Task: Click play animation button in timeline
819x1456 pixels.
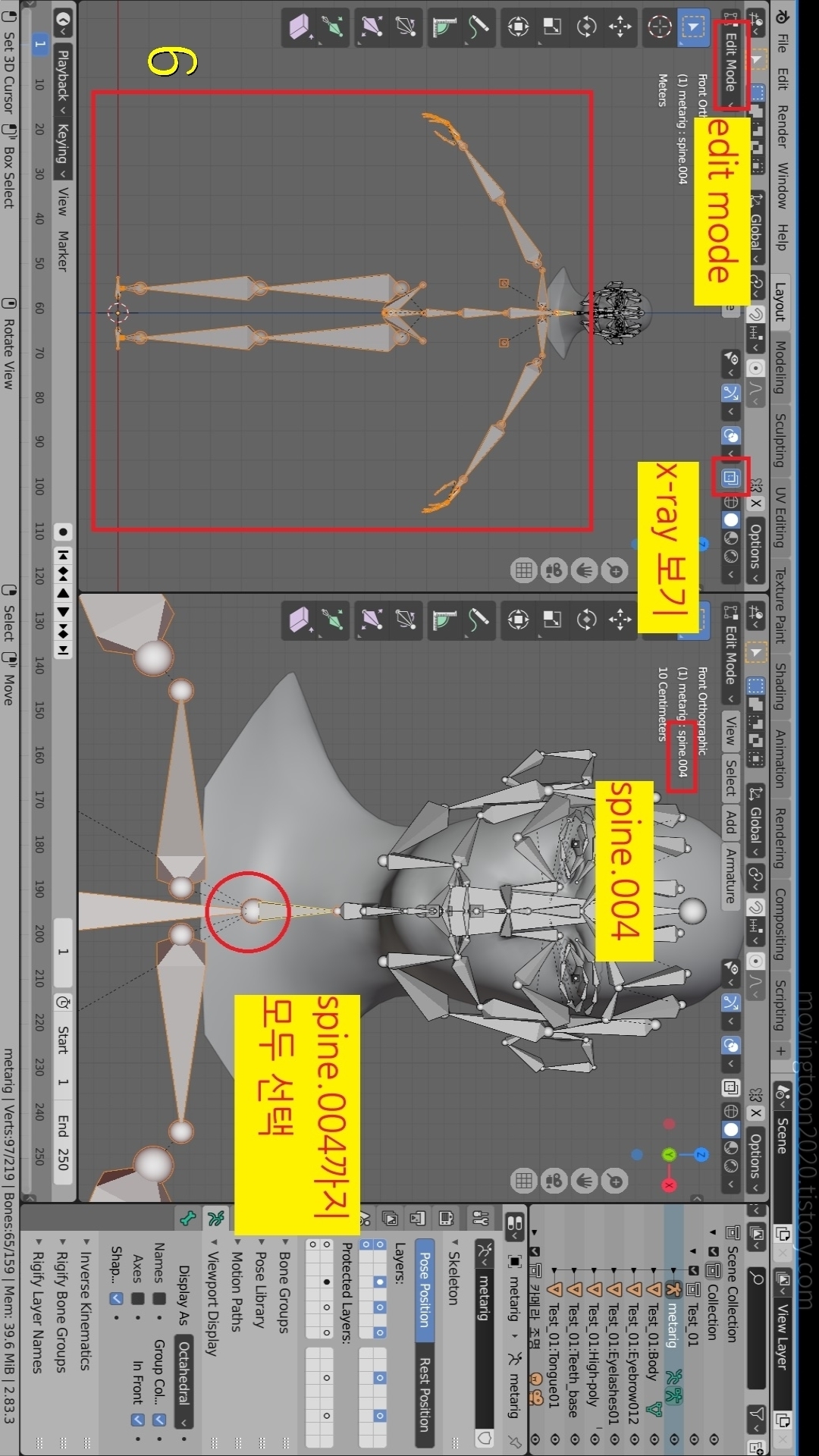Action: pyautogui.click(x=64, y=611)
